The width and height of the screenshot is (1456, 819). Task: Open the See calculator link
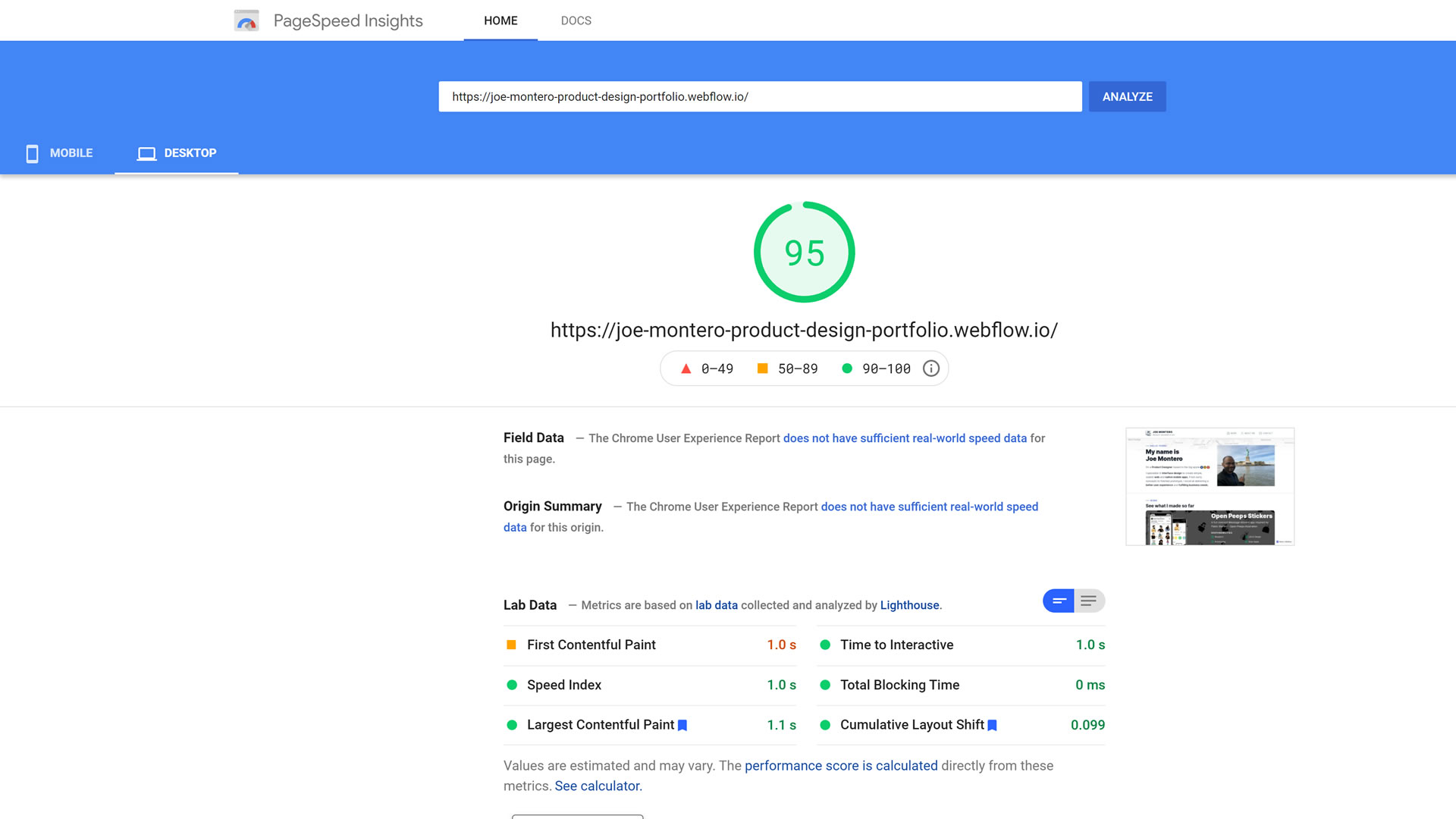[x=598, y=786]
